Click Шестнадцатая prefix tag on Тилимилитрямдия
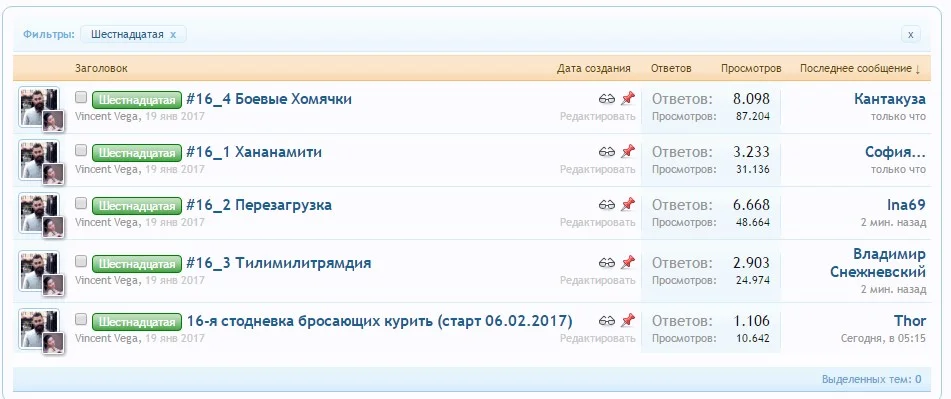 [x=137, y=264]
